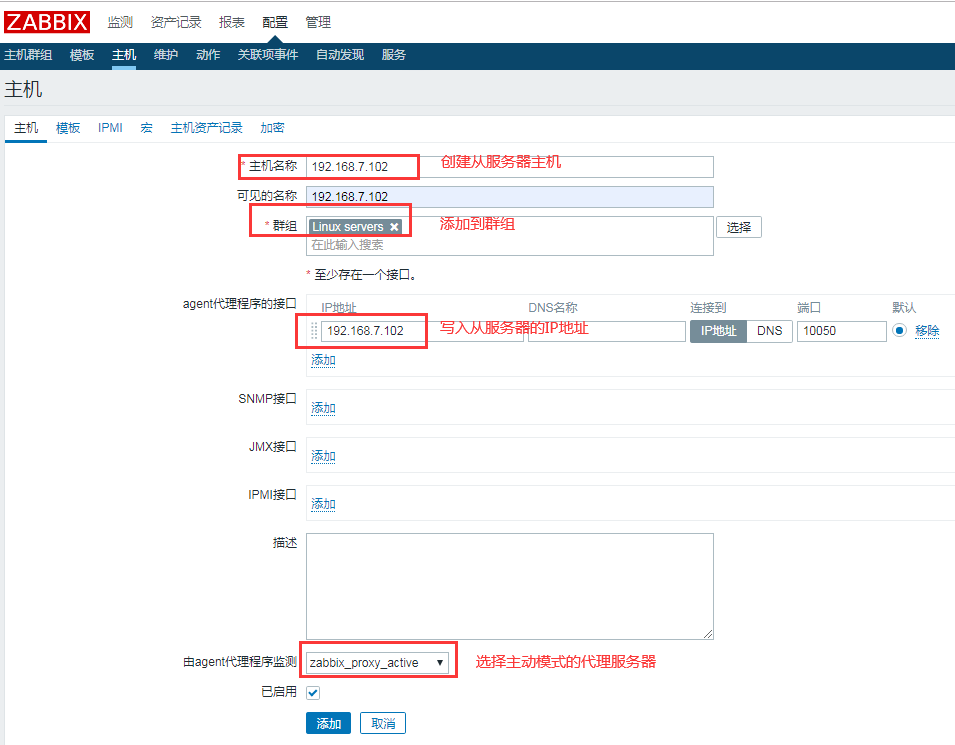Switch to the 宏 form tab
This screenshot has width=955, height=745.
pos(146,128)
